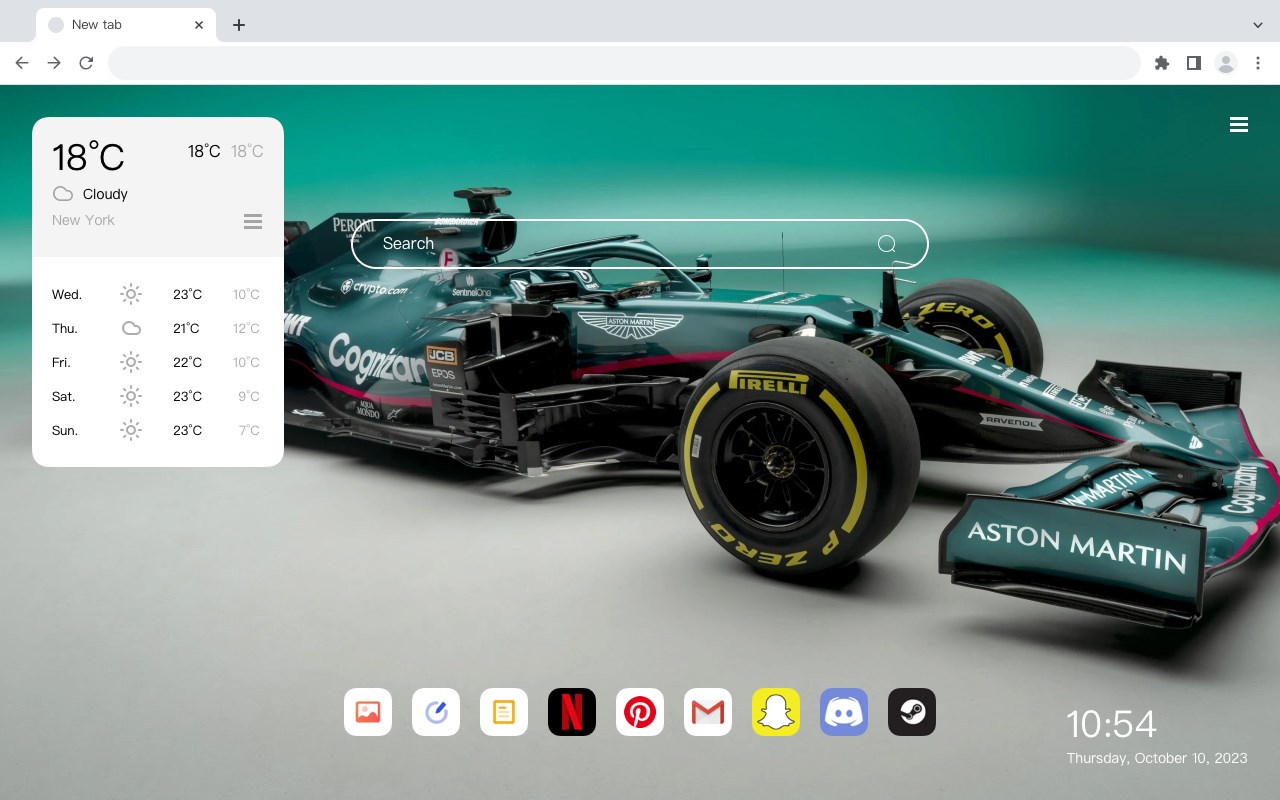Open the Netflix shortcut
The image size is (1280, 800).
tap(572, 712)
